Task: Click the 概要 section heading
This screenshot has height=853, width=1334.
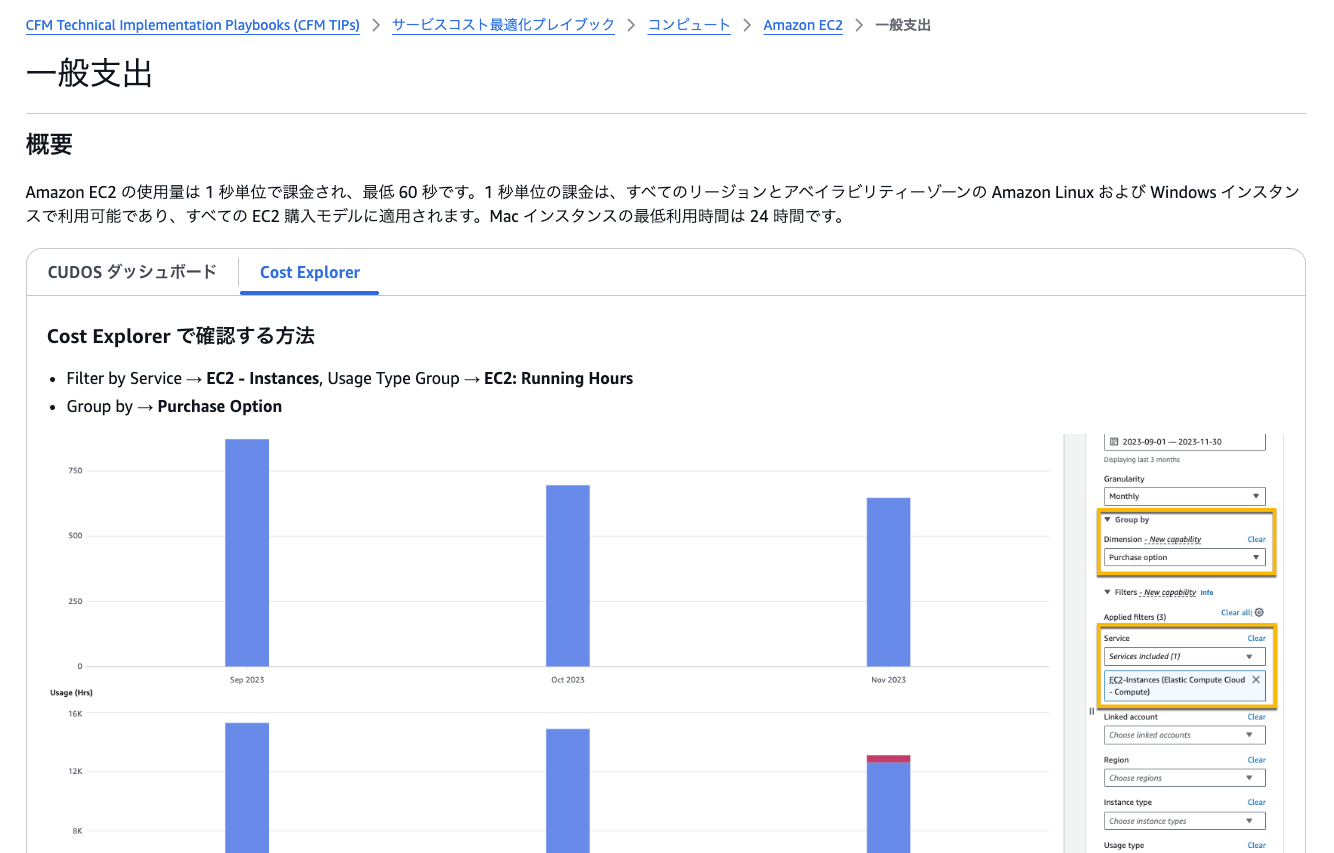Action: [x=49, y=144]
